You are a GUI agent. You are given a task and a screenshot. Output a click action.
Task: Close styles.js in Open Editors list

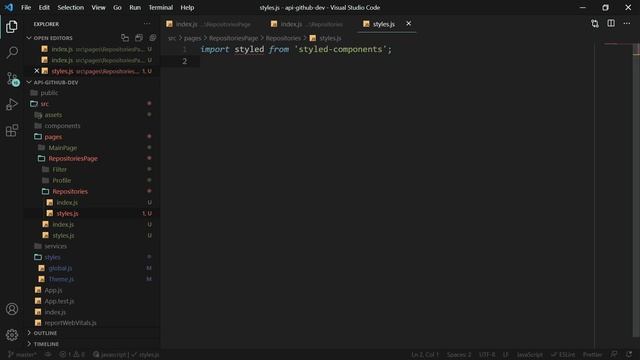tap(37, 71)
